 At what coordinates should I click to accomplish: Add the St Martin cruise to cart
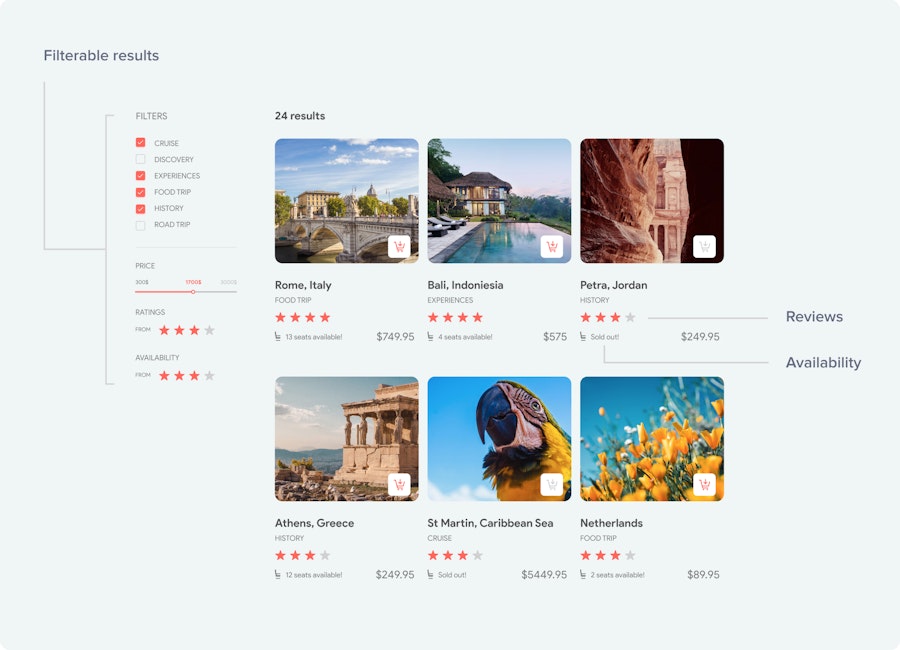552,484
